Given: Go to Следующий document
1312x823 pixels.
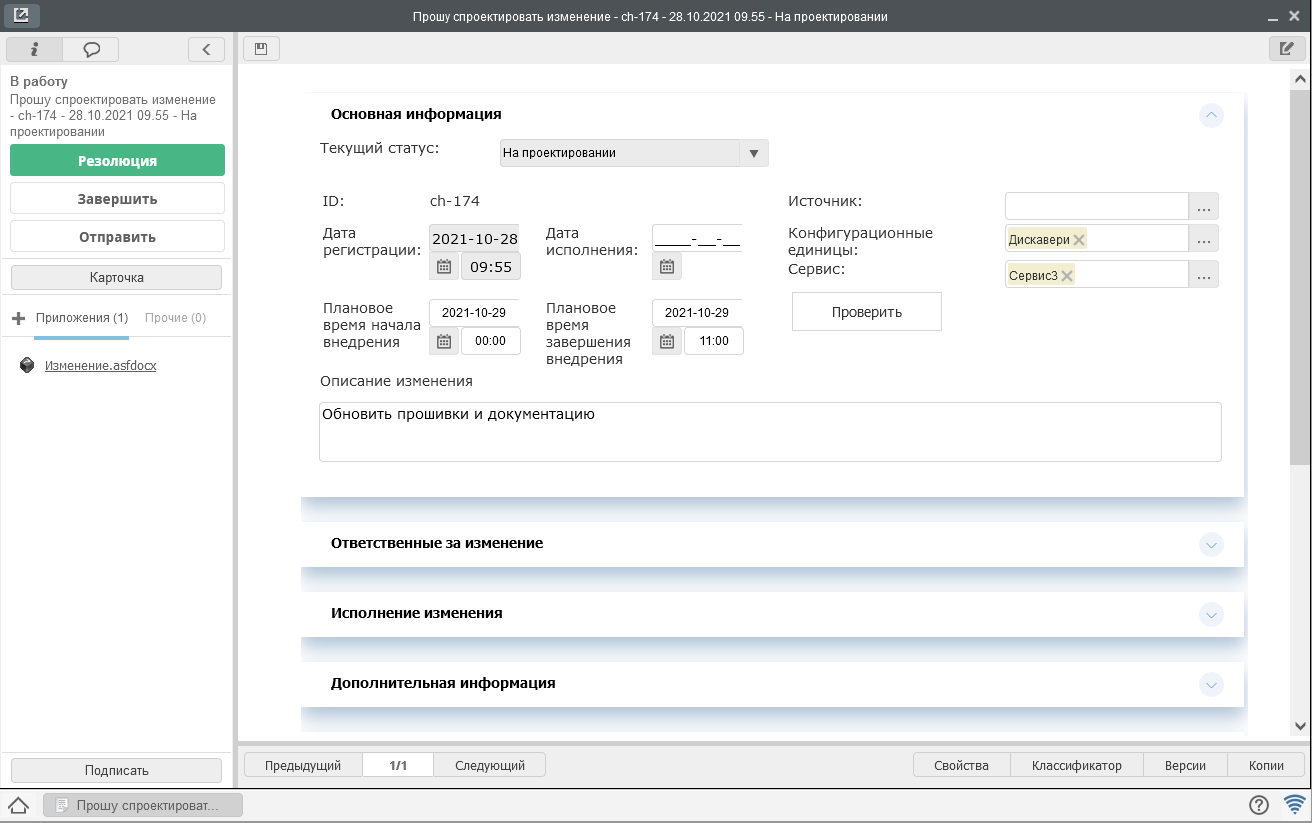Looking at the screenshot, I should (490, 765).
